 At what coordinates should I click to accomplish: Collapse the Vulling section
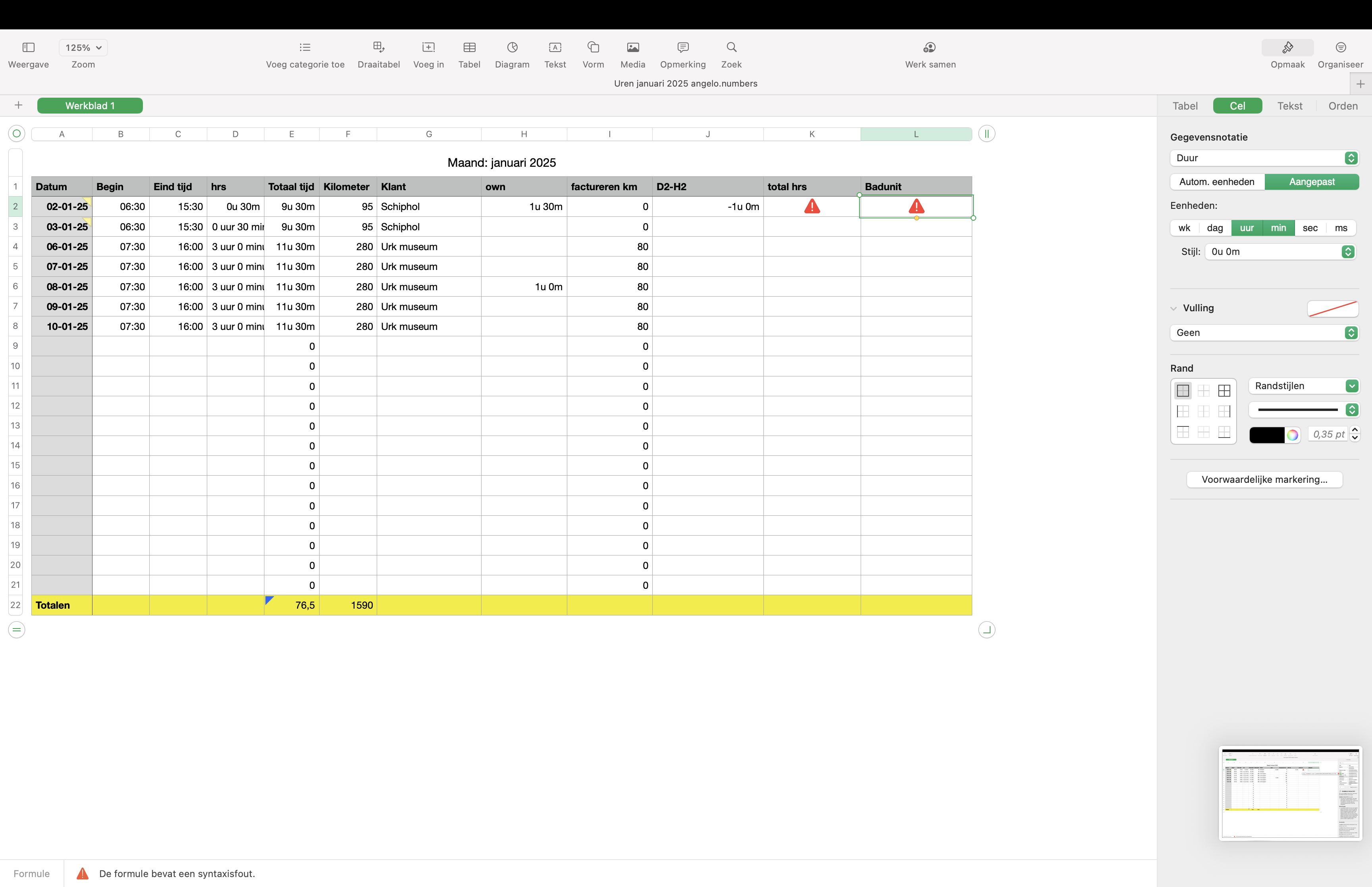tap(1174, 308)
